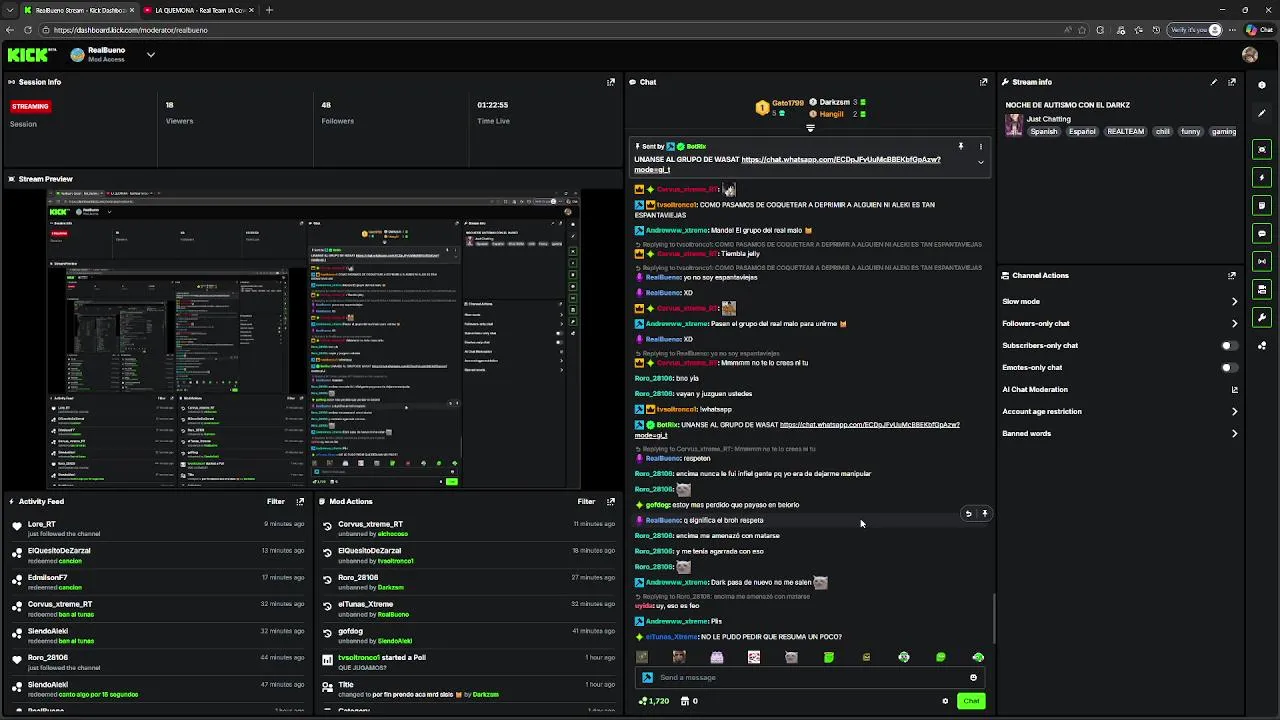This screenshot has height=720, width=1280.
Task: Click the right sidebar wrench icon
Action: coord(1262,317)
